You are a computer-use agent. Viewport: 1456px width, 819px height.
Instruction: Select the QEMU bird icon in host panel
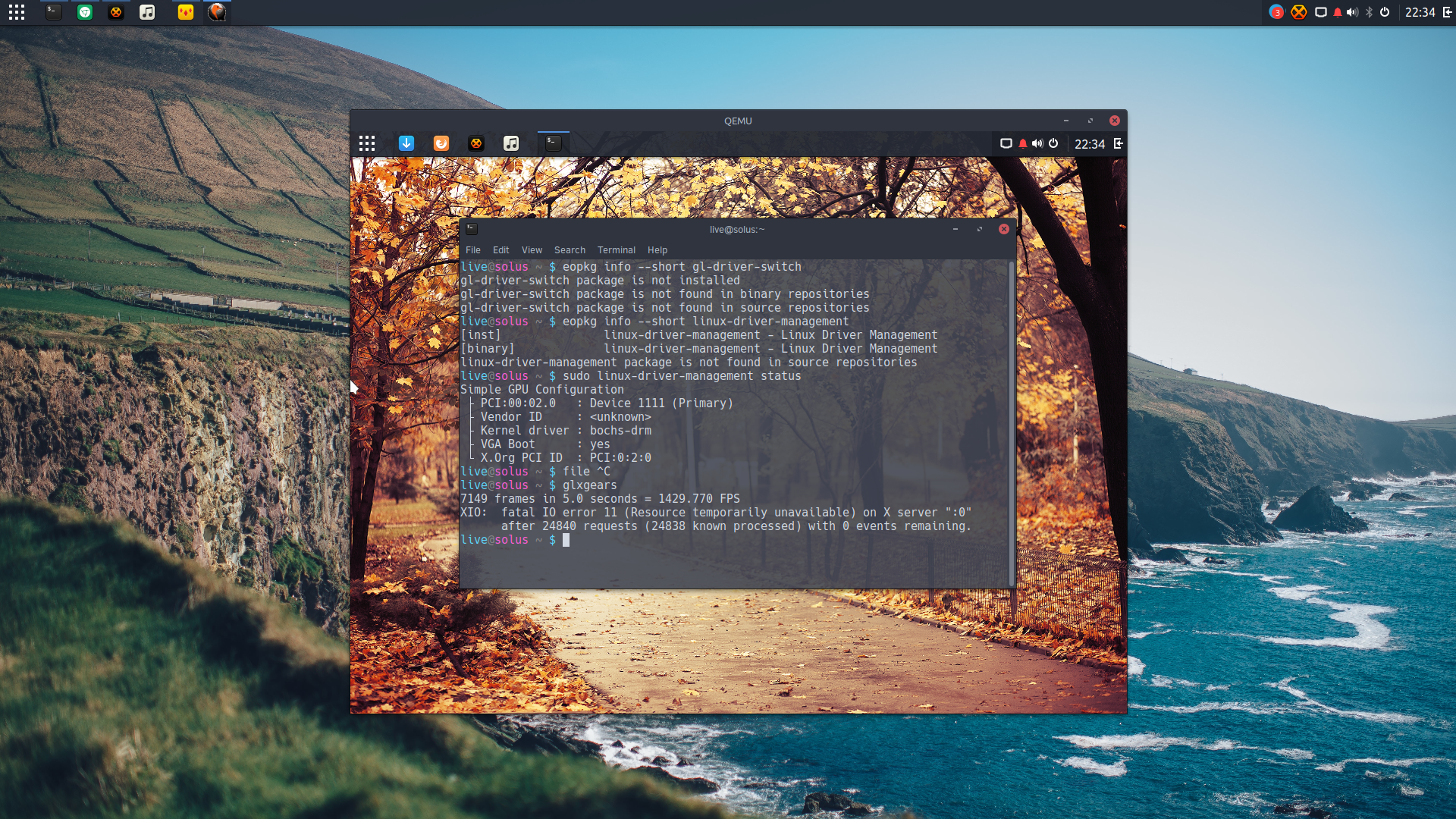point(217,12)
